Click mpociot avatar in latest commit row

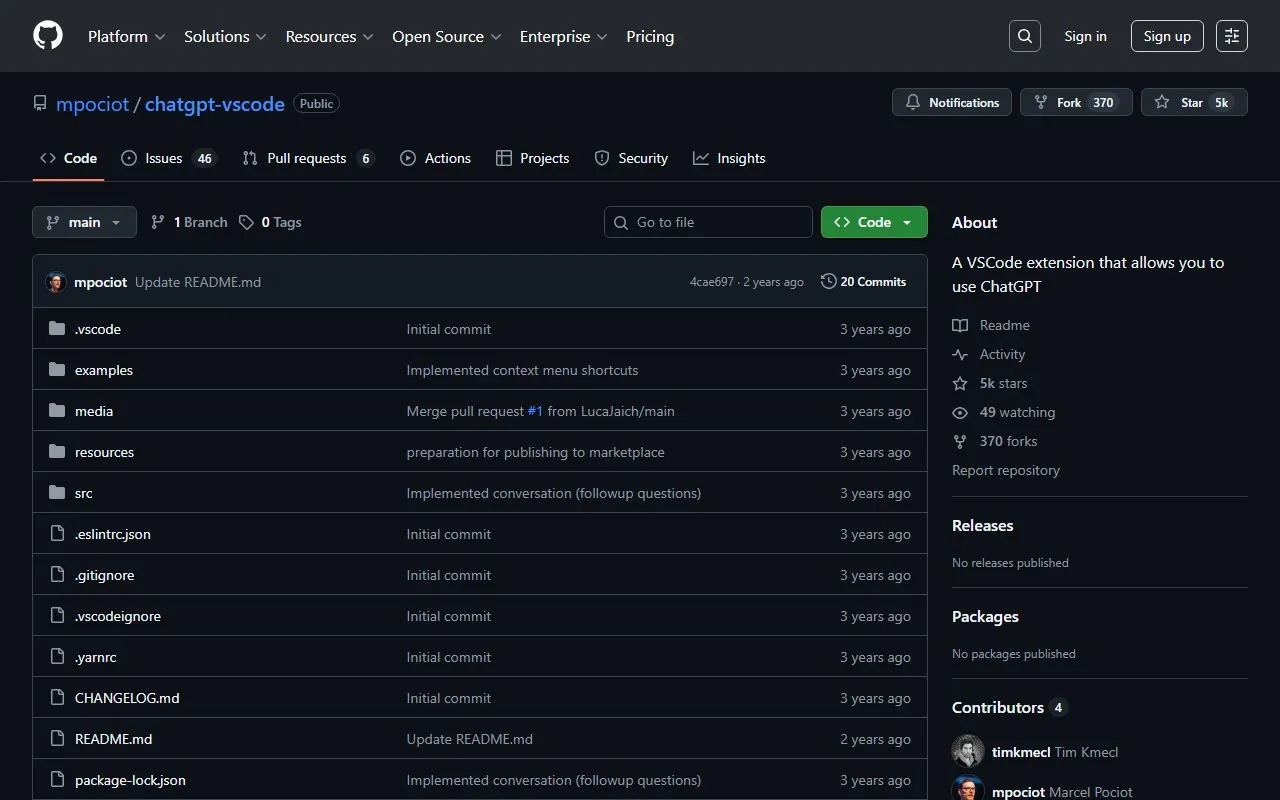[56, 282]
